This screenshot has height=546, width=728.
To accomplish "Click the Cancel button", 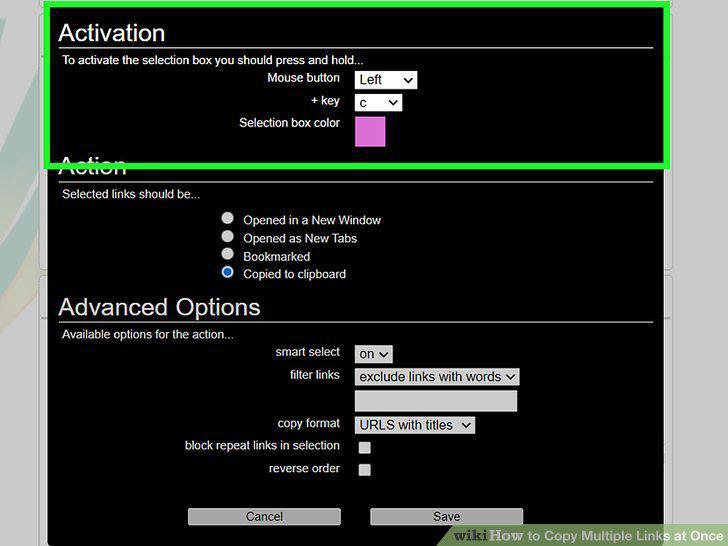I will (264, 517).
